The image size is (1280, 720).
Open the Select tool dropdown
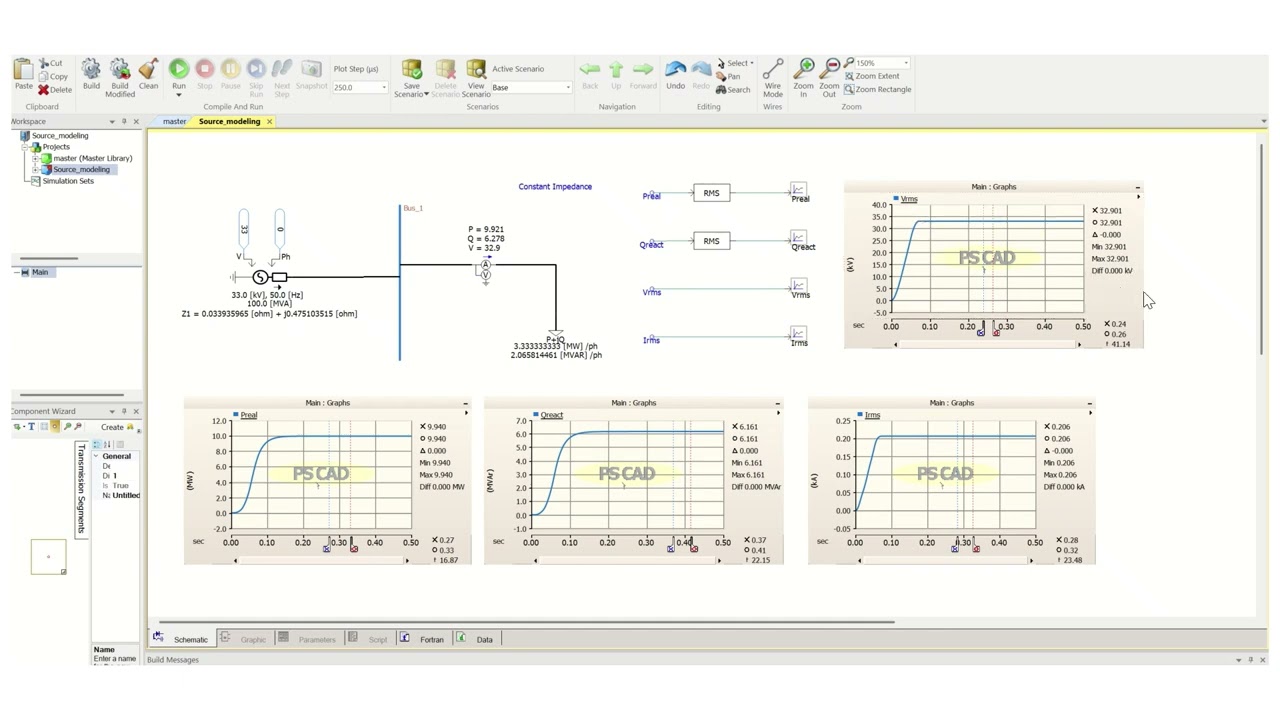752,63
